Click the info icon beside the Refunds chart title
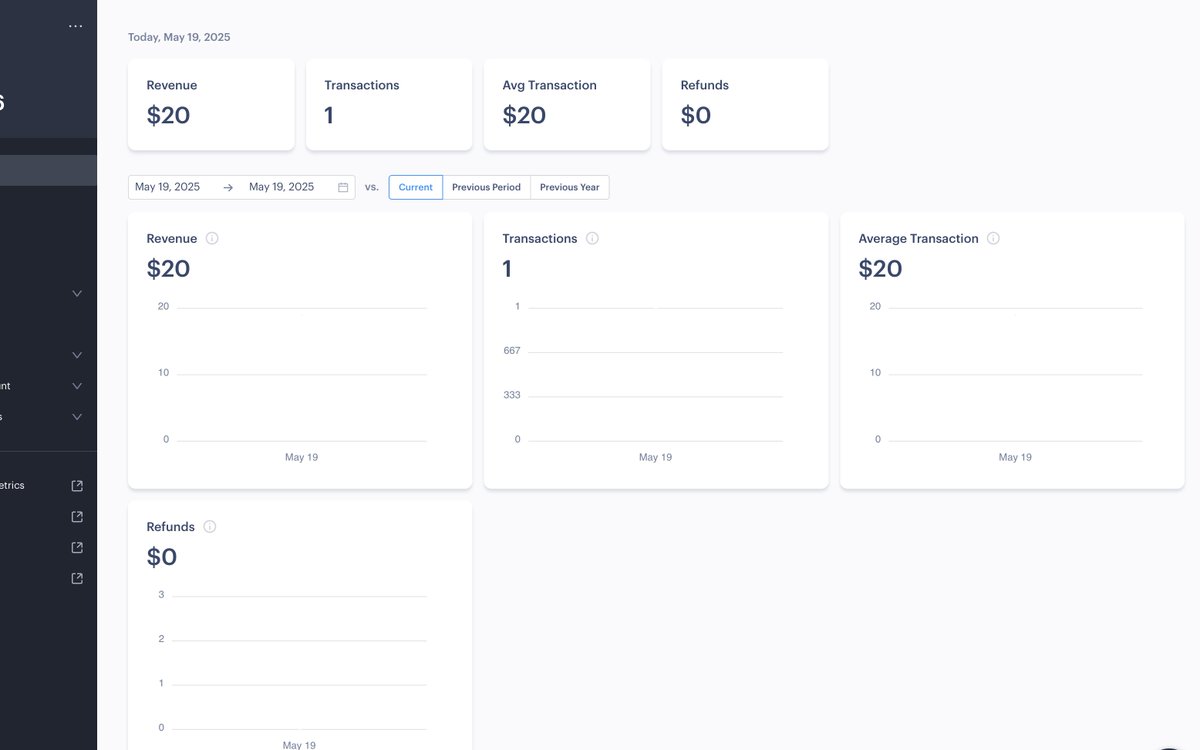 coord(210,526)
